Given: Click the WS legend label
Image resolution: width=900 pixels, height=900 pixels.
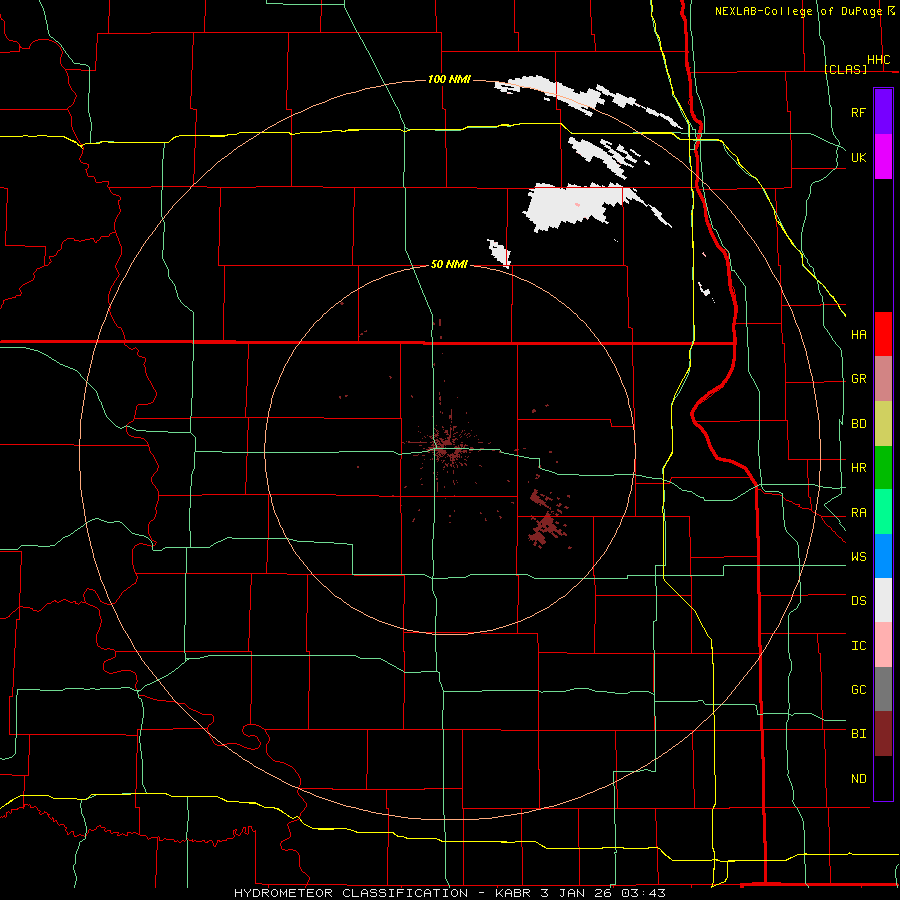Looking at the screenshot, I should 858,557.
